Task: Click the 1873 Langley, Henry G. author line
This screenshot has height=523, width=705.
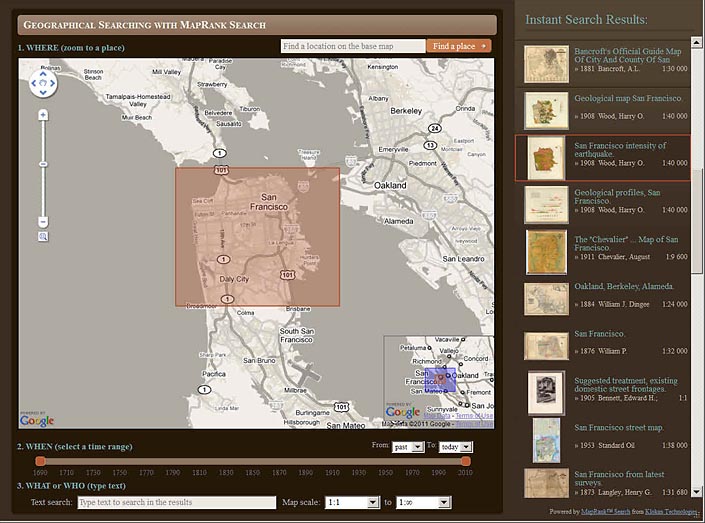Action: (x=615, y=492)
